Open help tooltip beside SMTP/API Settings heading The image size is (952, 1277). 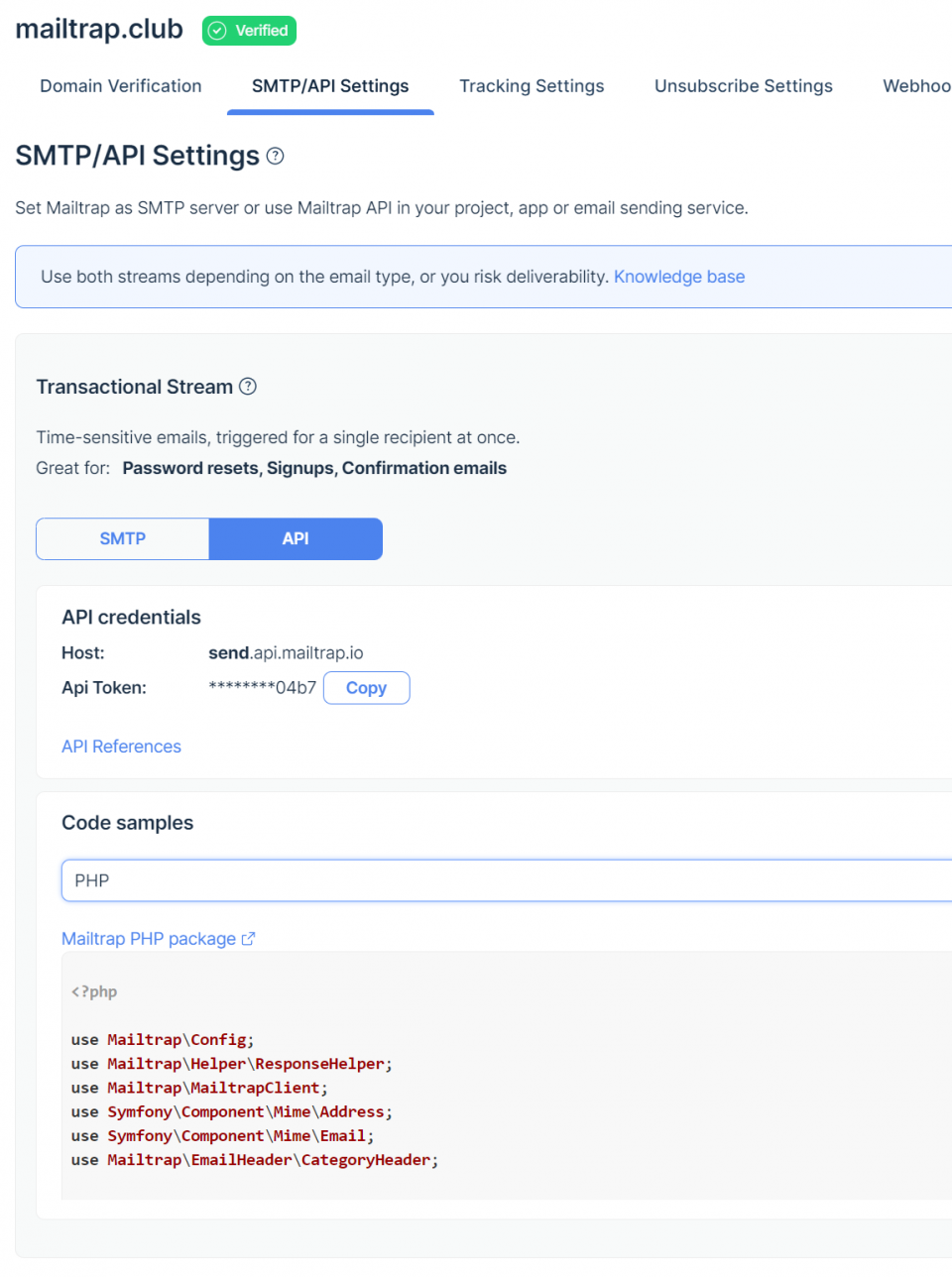tap(275, 156)
